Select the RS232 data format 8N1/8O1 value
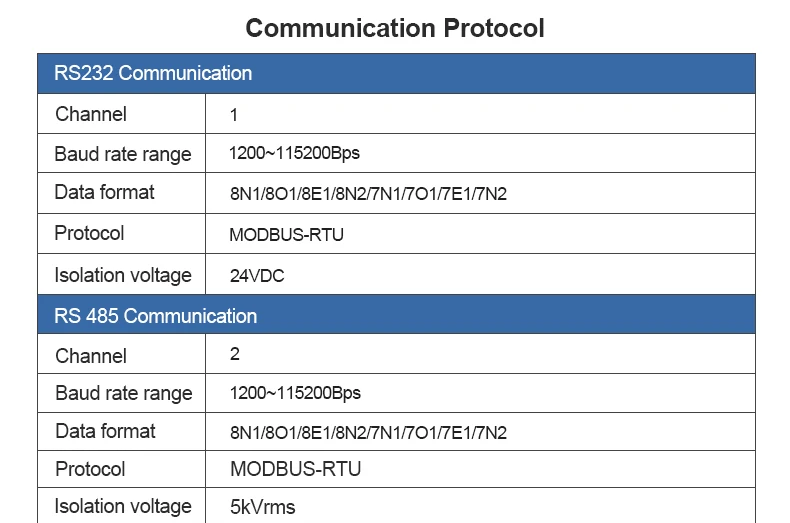The width and height of the screenshot is (790, 523). click(x=368, y=194)
